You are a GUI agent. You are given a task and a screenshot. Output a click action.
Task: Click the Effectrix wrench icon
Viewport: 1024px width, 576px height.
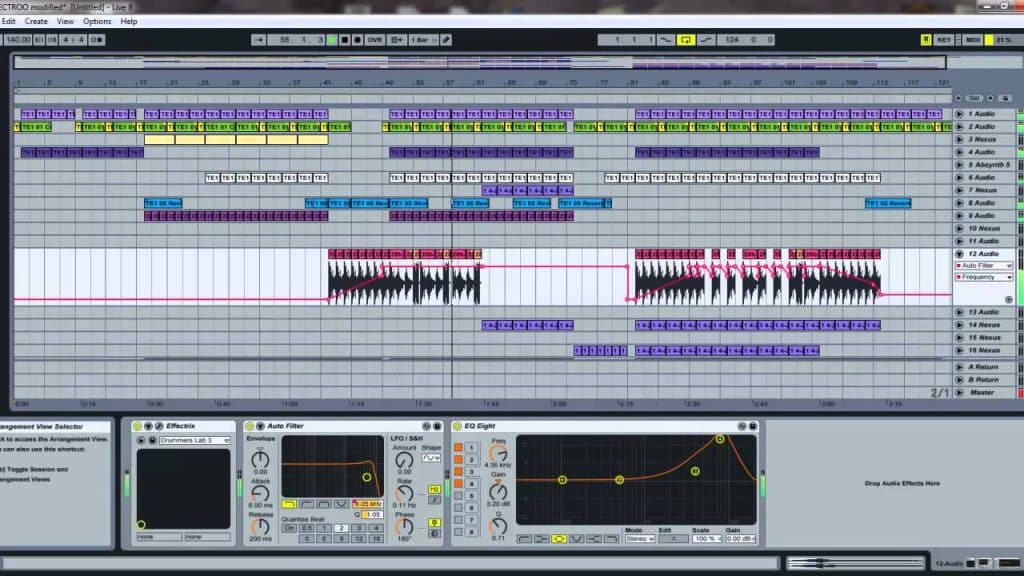tap(159, 426)
